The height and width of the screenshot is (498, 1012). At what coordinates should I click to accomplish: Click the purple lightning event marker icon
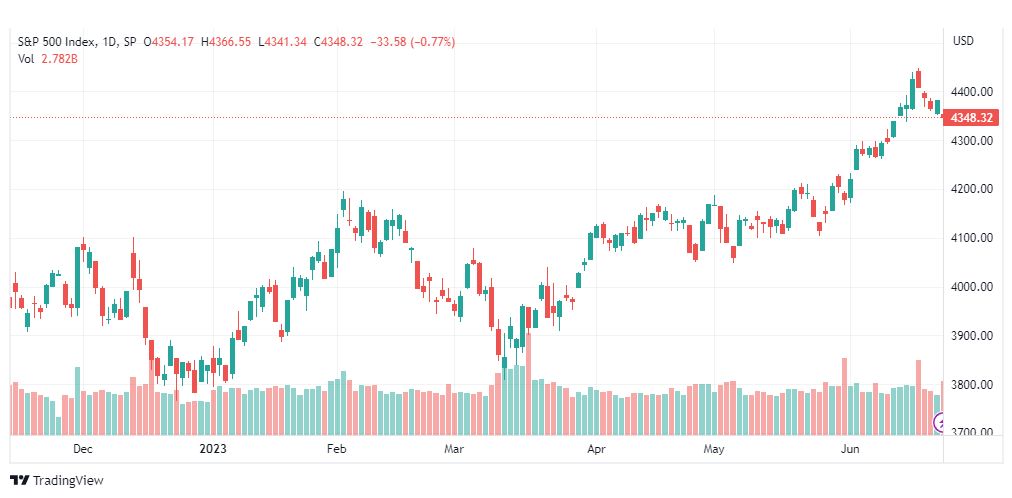(940, 423)
